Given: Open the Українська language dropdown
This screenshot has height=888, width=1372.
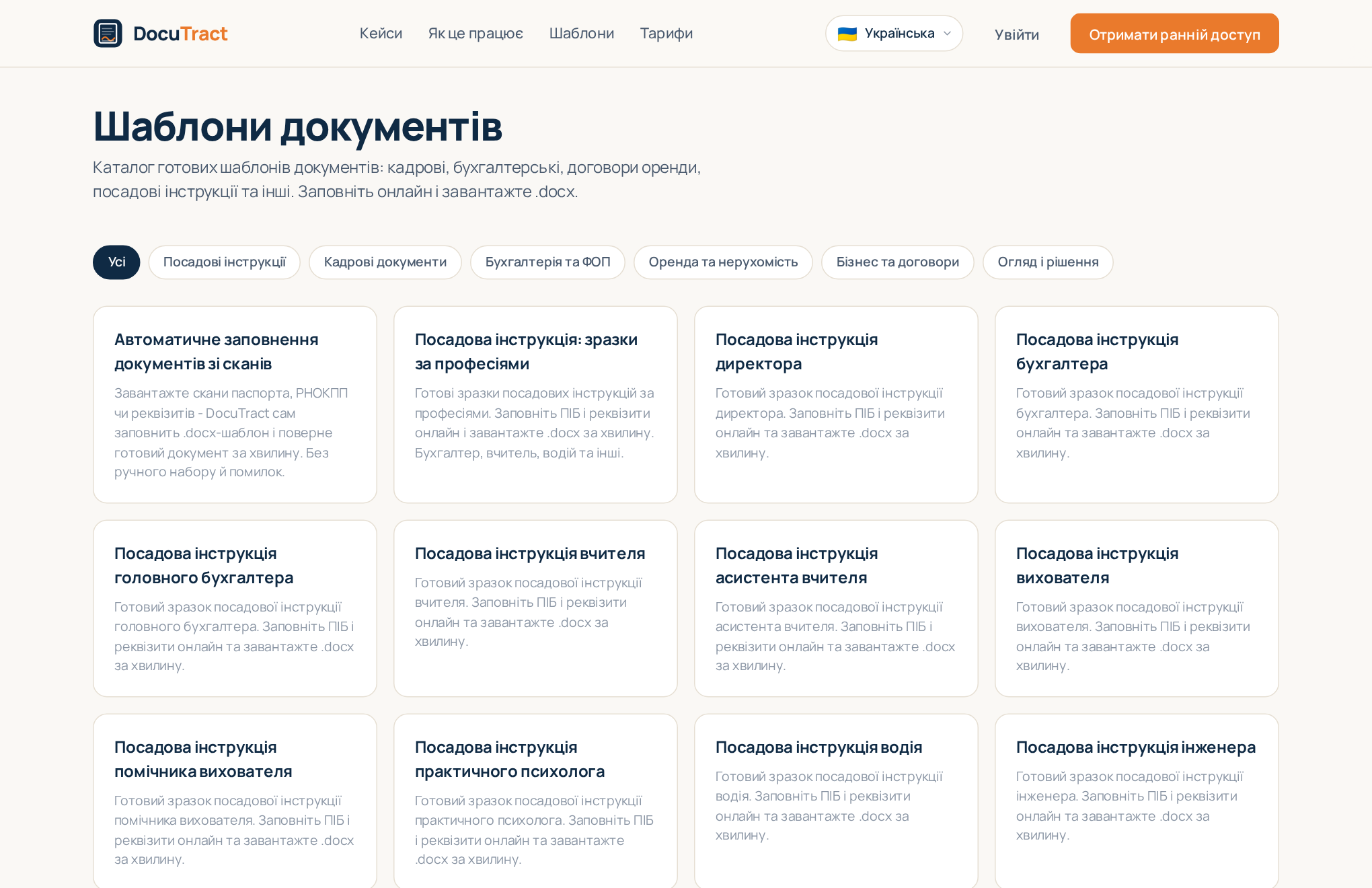Looking at the screenshot, I should (x=894, y=34).
